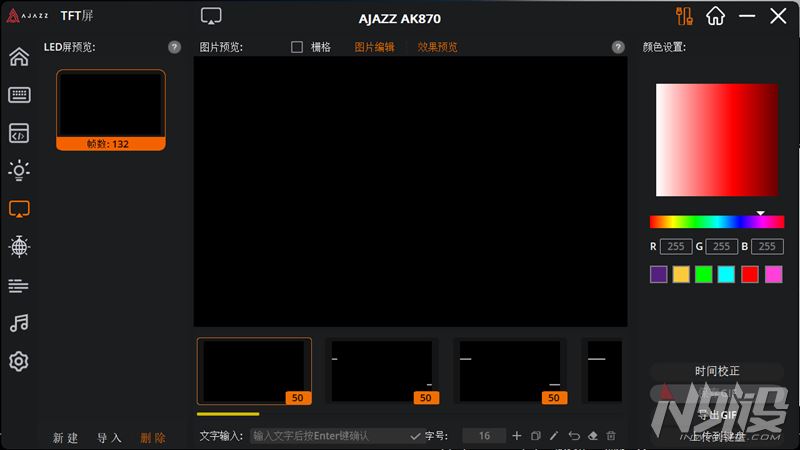Screen dimensions: 800x450
Task: Delete frame using the trash icon
Action: click(611, 436)
